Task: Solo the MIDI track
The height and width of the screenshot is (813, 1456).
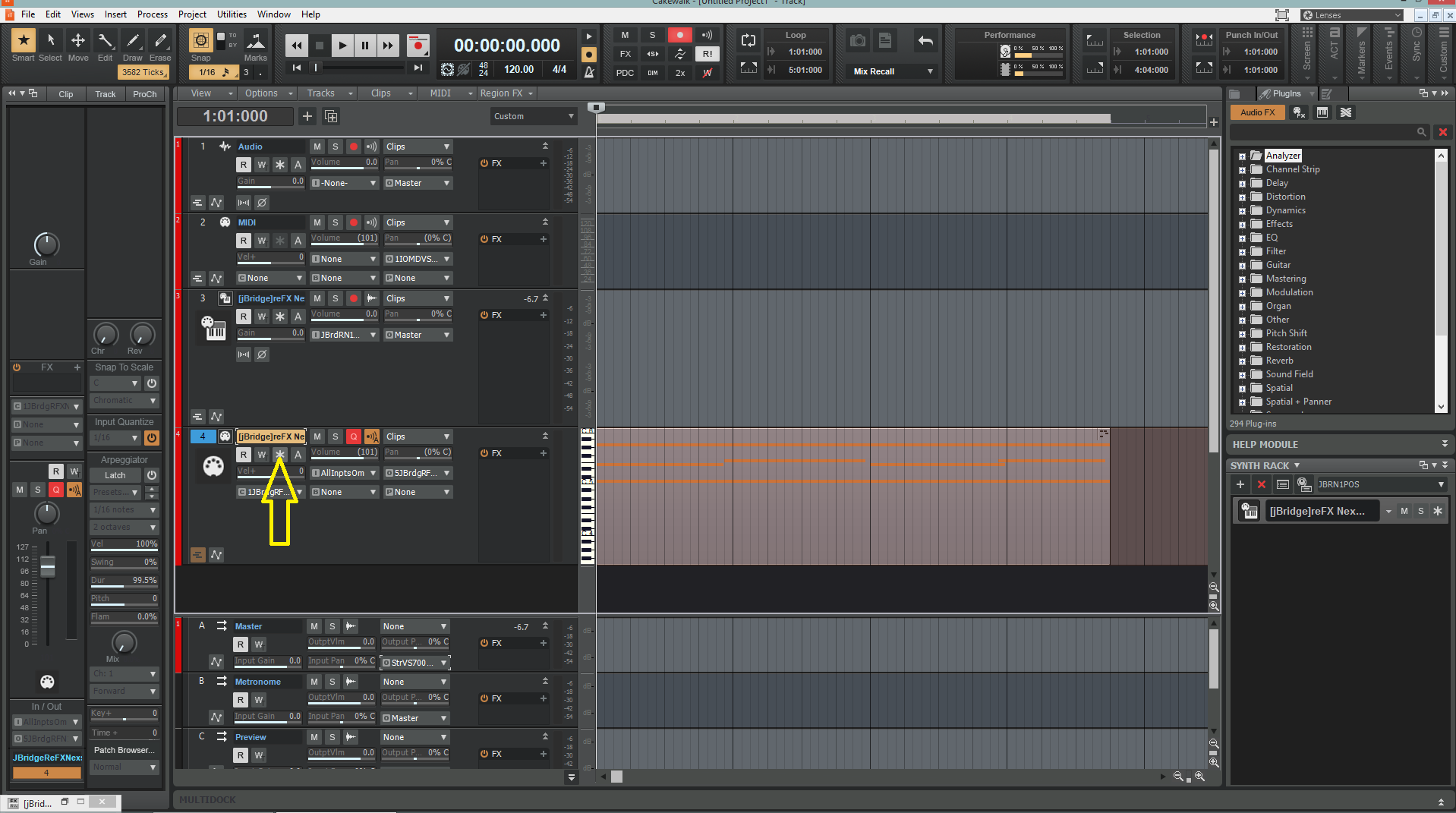Action: [x=336, y=222]
